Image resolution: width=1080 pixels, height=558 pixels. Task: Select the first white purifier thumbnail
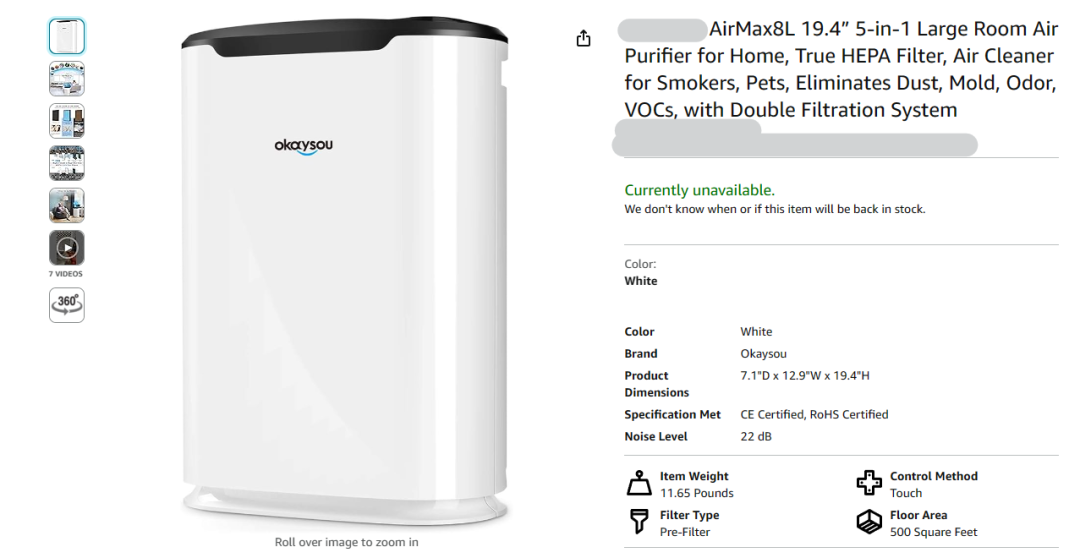pyautogui.click(x=67, y=36)
